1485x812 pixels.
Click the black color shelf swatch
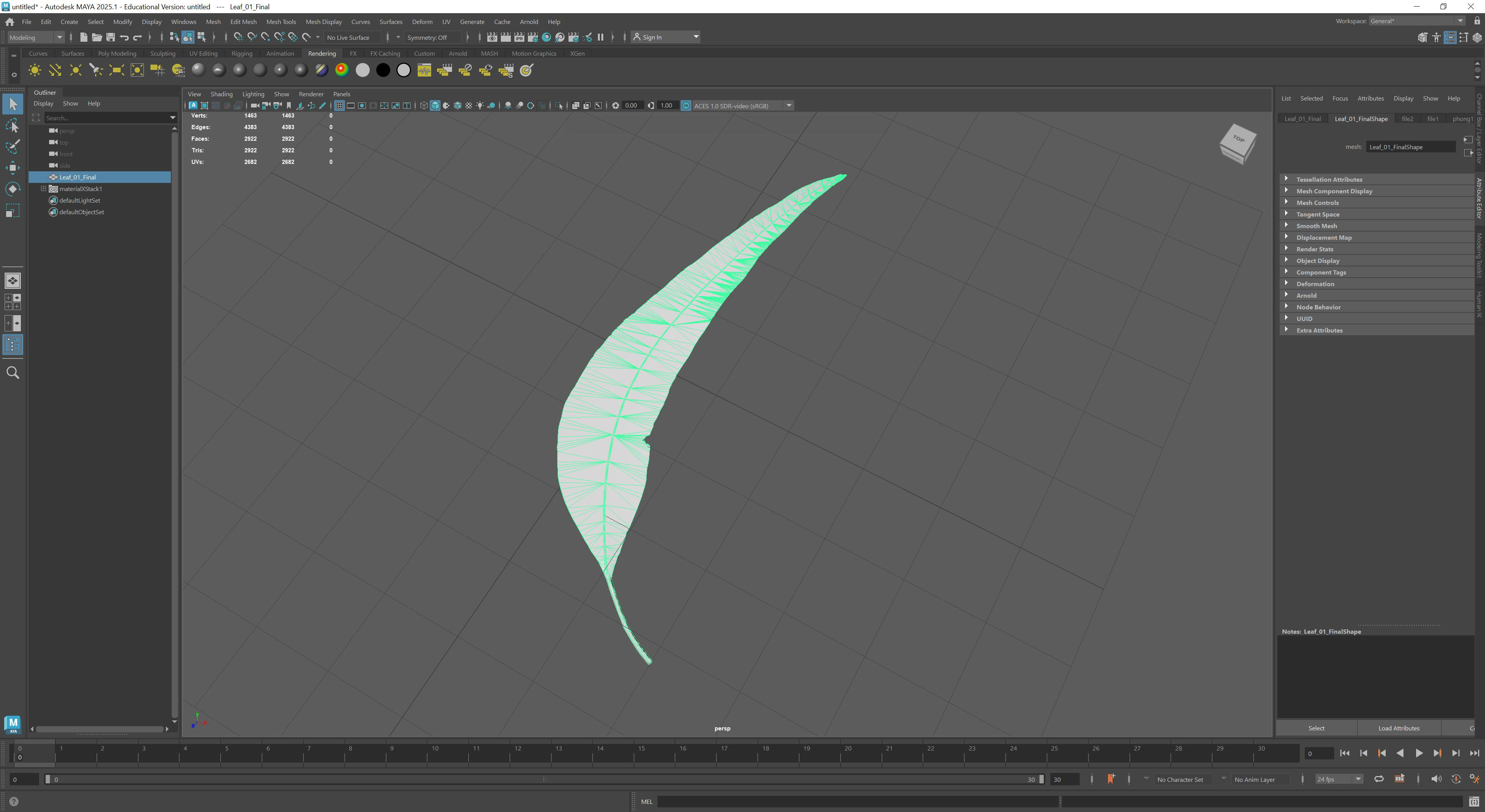[x=383, y=70]
